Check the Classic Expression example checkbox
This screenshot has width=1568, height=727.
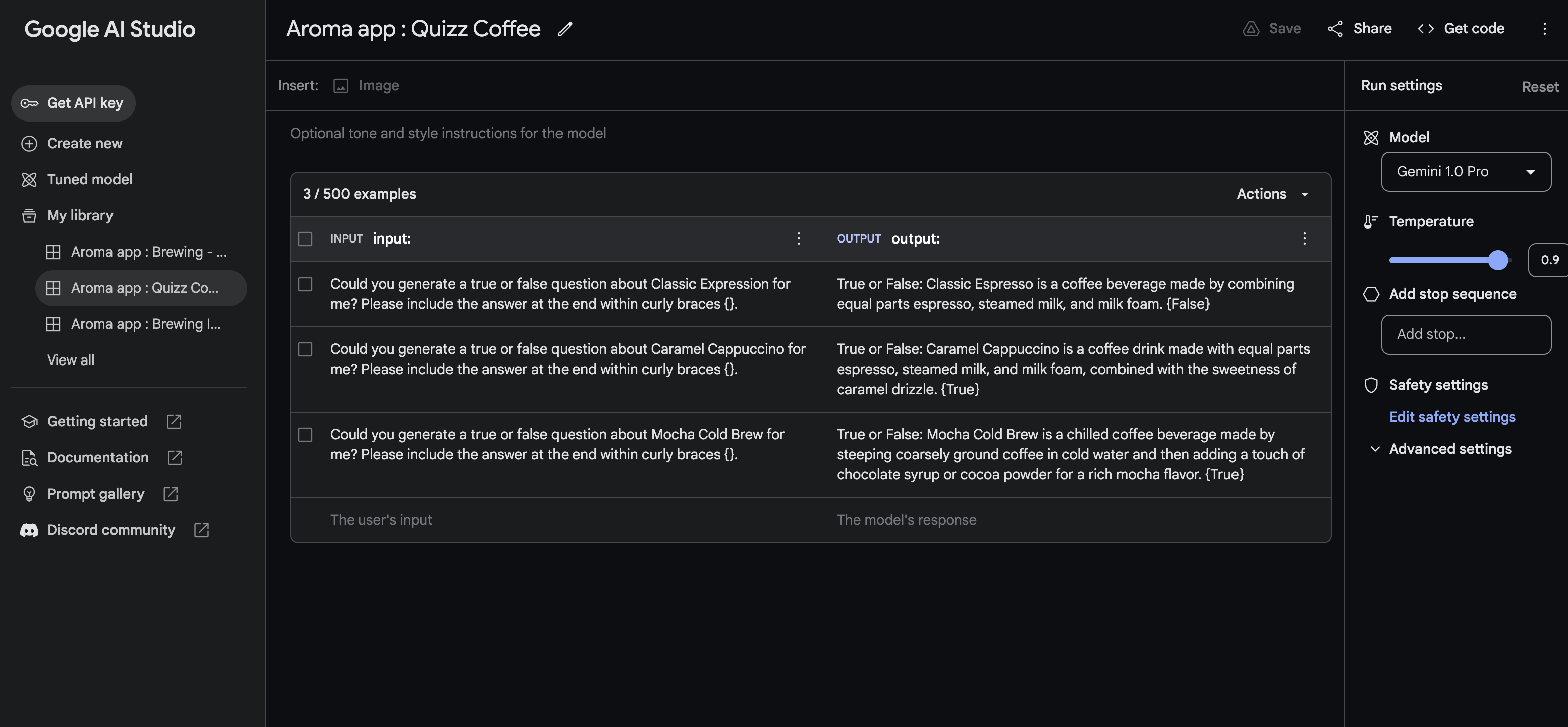[x=305, y=284]
